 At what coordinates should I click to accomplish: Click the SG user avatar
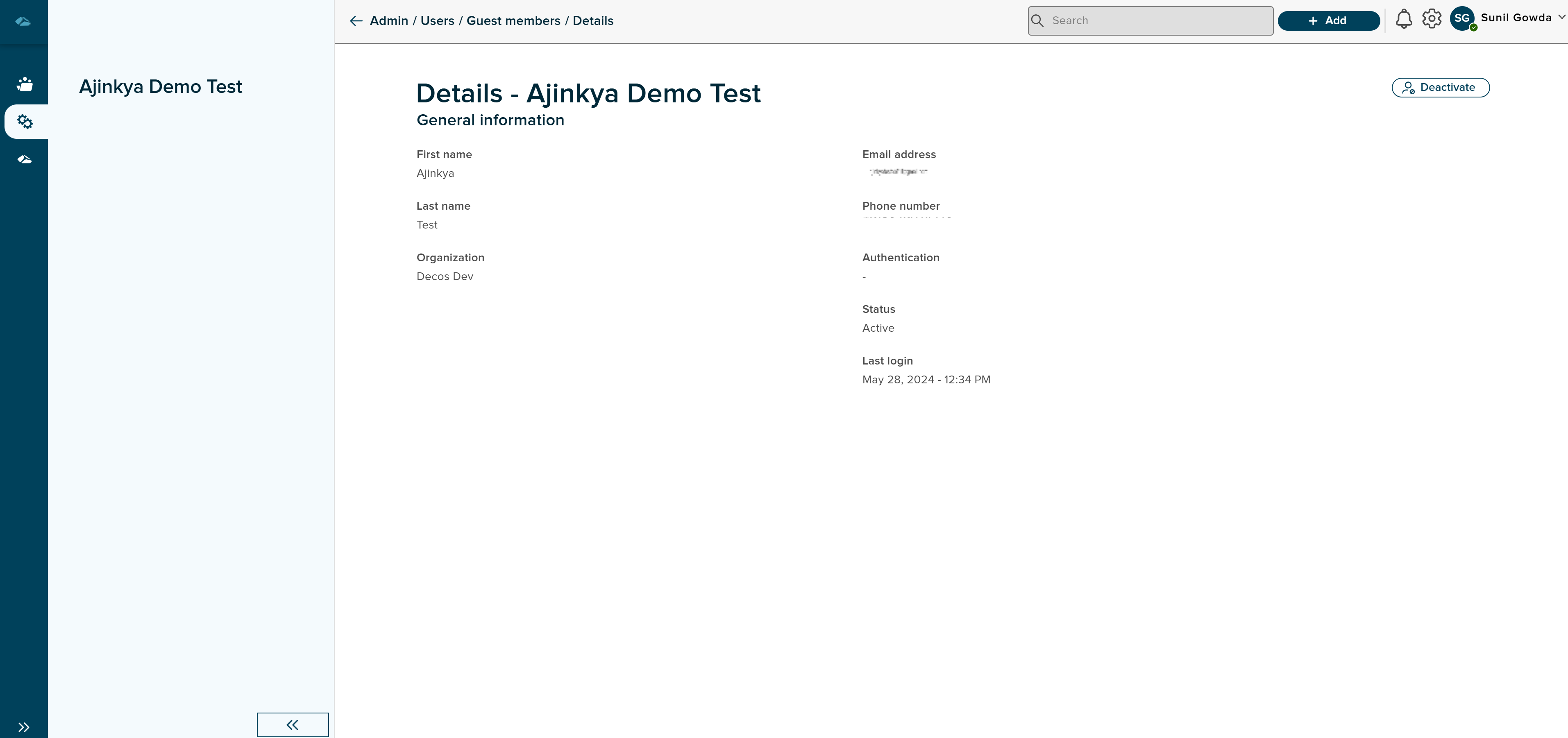1462,18
